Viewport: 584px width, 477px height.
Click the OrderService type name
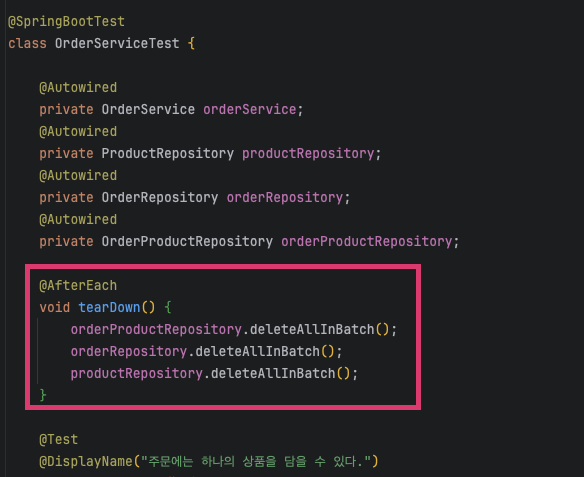[148, 109]
